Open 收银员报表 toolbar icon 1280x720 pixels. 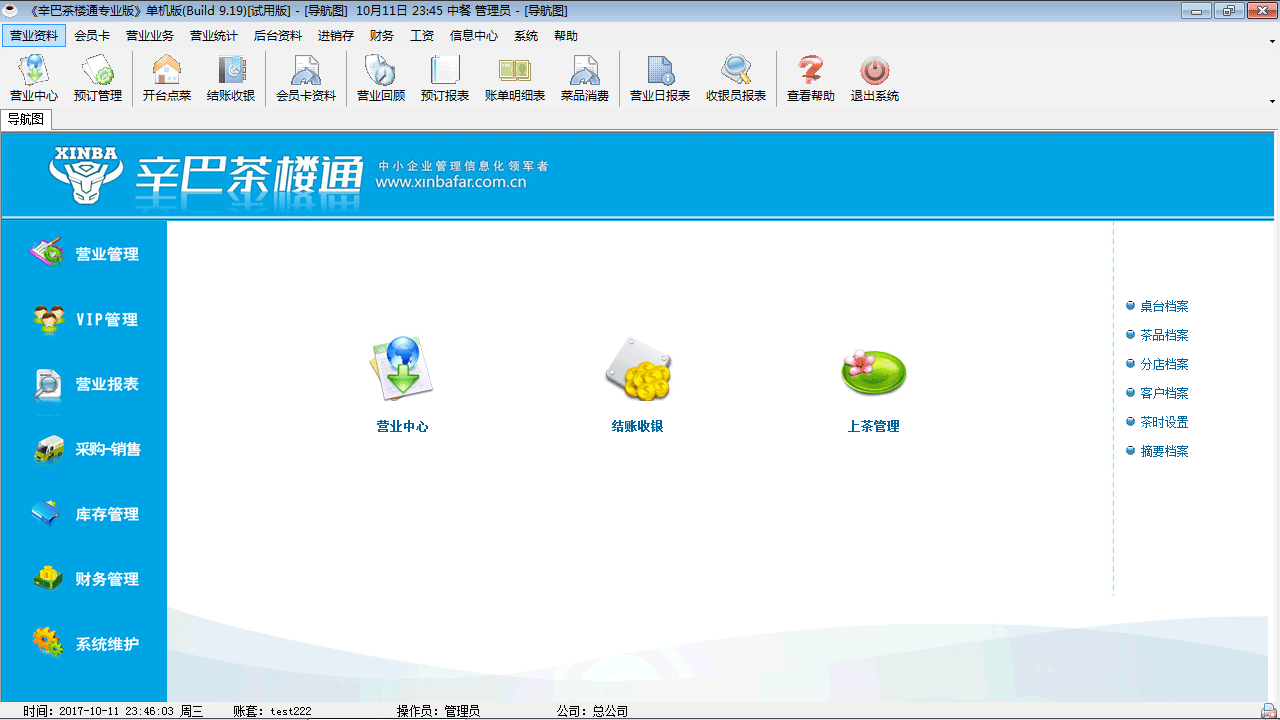(x=735, y=79)
